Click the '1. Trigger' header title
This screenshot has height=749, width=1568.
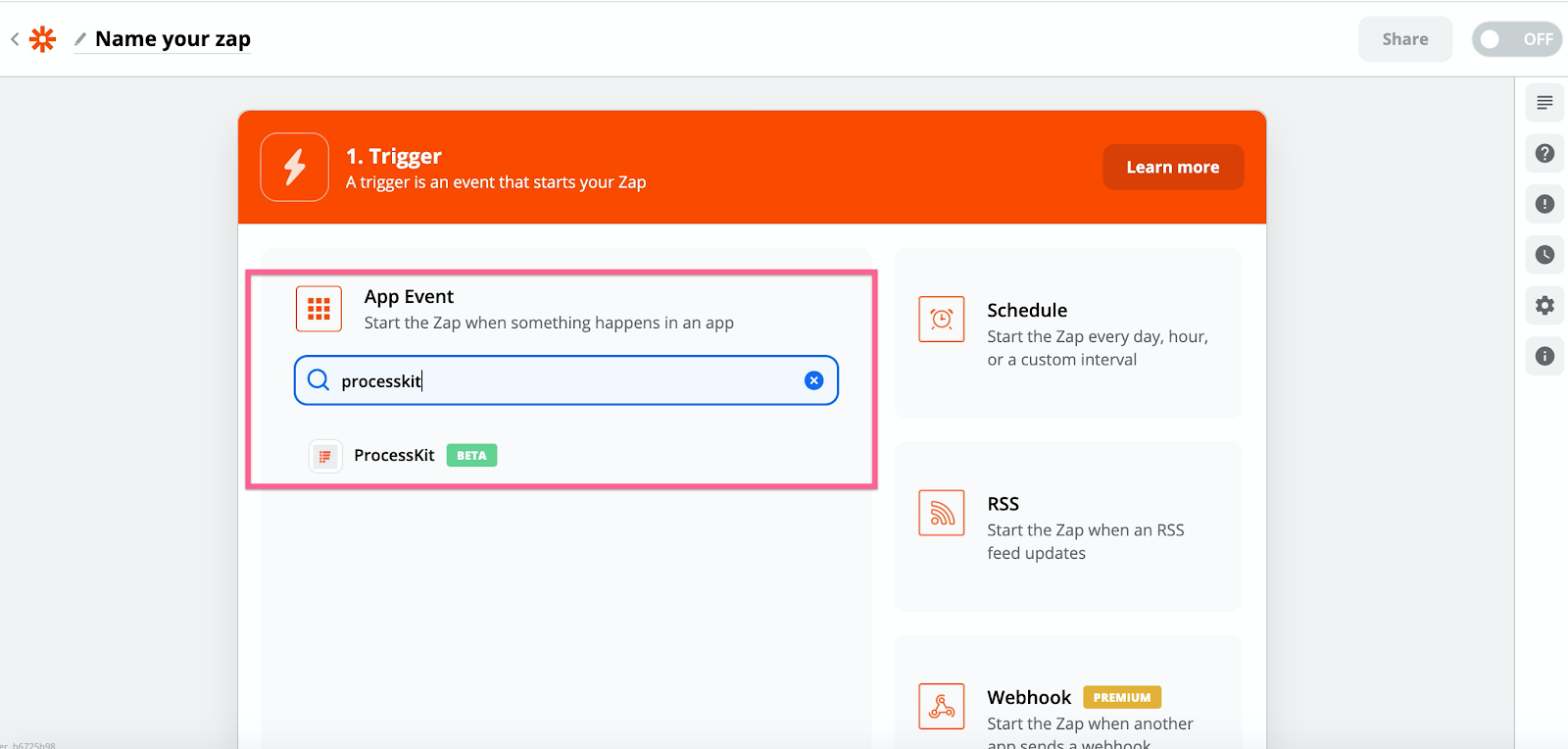click(x=394, y=156)
